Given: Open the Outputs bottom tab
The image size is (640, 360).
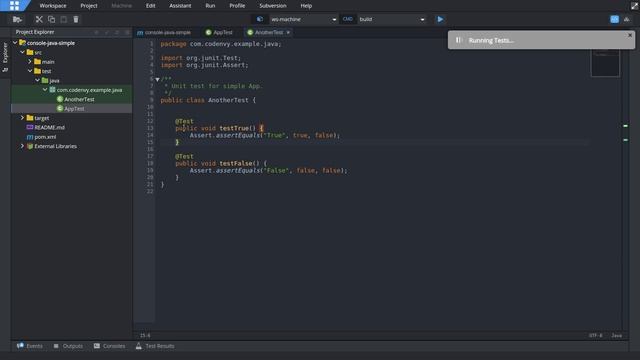Looking at the screenshot, I should pyautogui.click(x=68, y=346).
